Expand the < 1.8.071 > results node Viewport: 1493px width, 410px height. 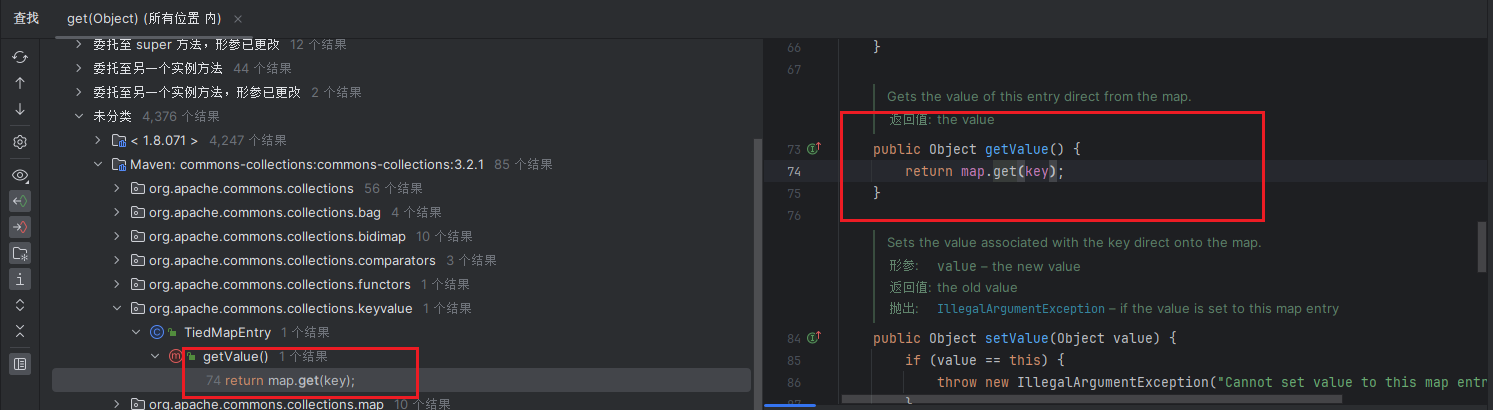[98, 140]
